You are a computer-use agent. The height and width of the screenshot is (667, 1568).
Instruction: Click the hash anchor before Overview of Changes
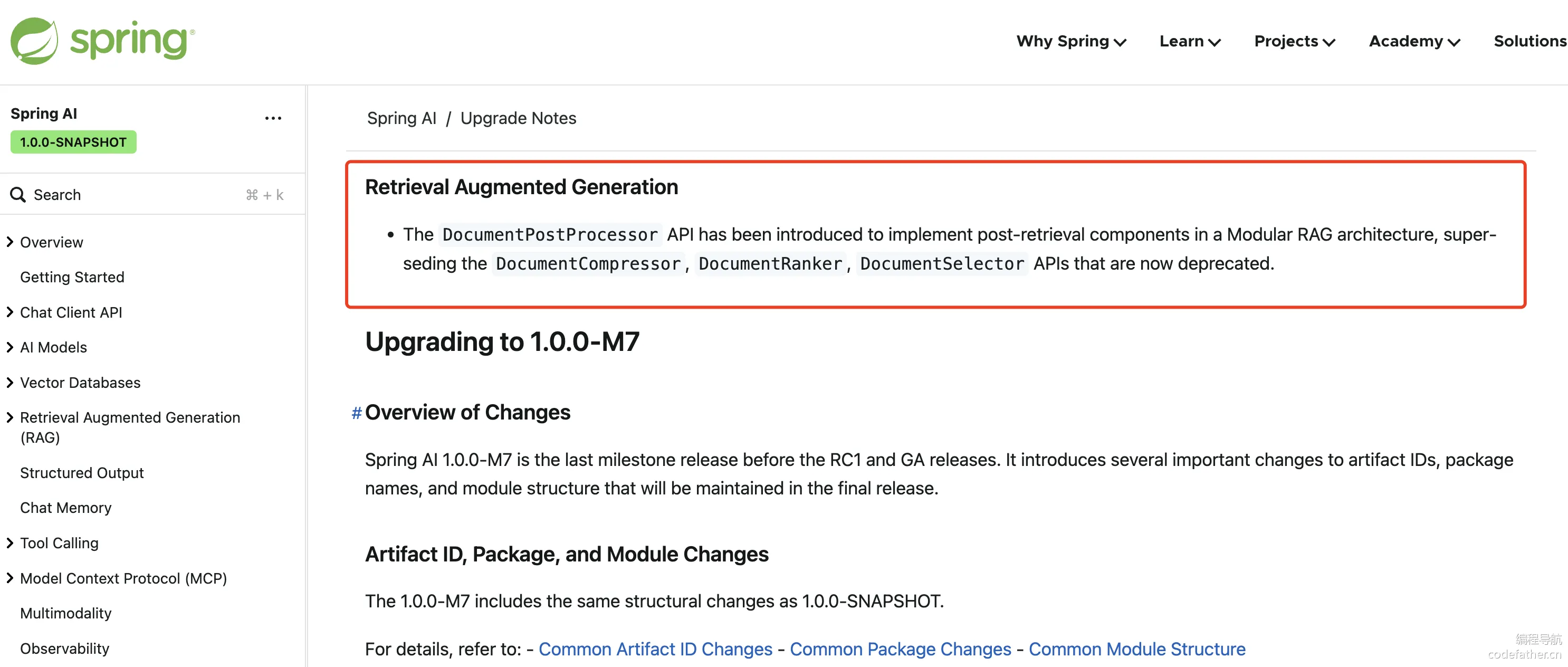pyautogui.click(x=357, y=413)
